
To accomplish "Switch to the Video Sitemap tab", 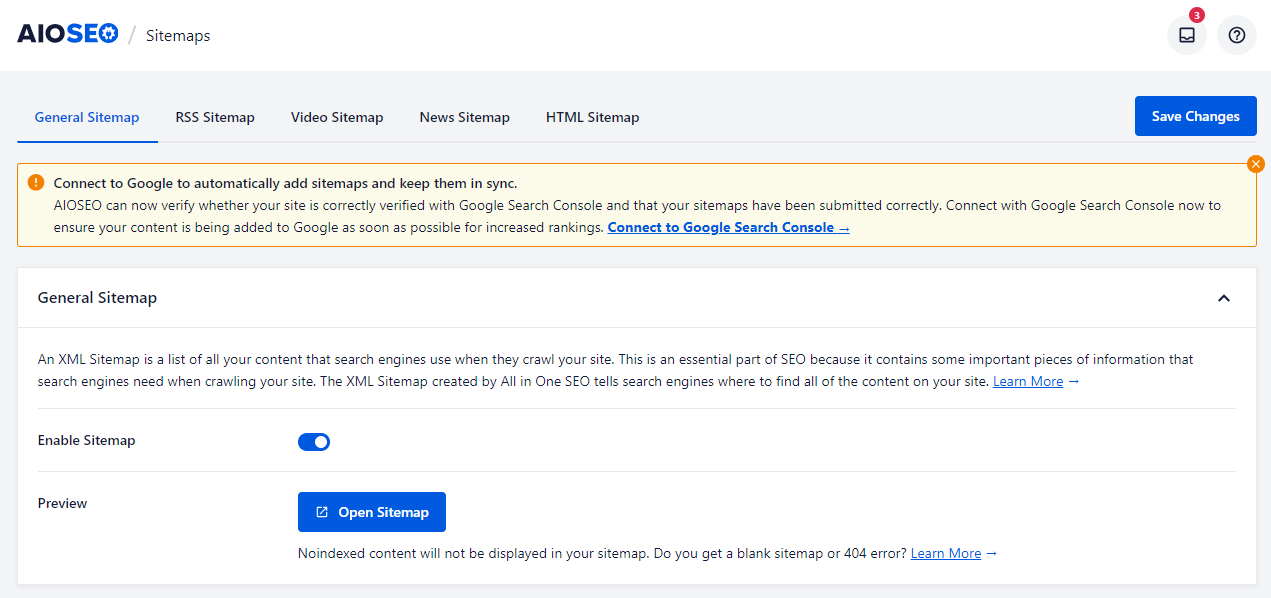I will [x=337, y=117].
